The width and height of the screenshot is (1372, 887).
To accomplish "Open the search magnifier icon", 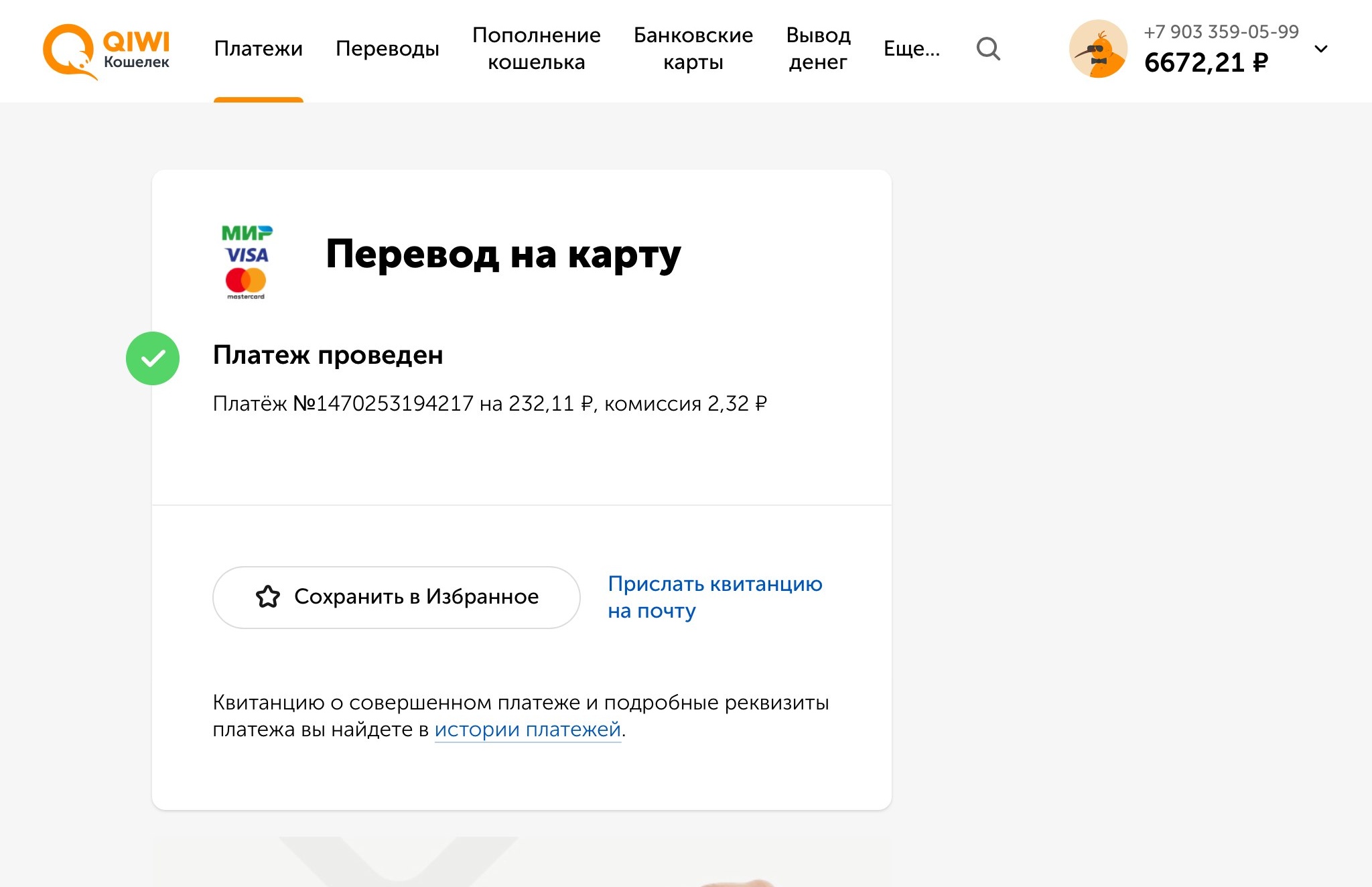I will [988, 49].
